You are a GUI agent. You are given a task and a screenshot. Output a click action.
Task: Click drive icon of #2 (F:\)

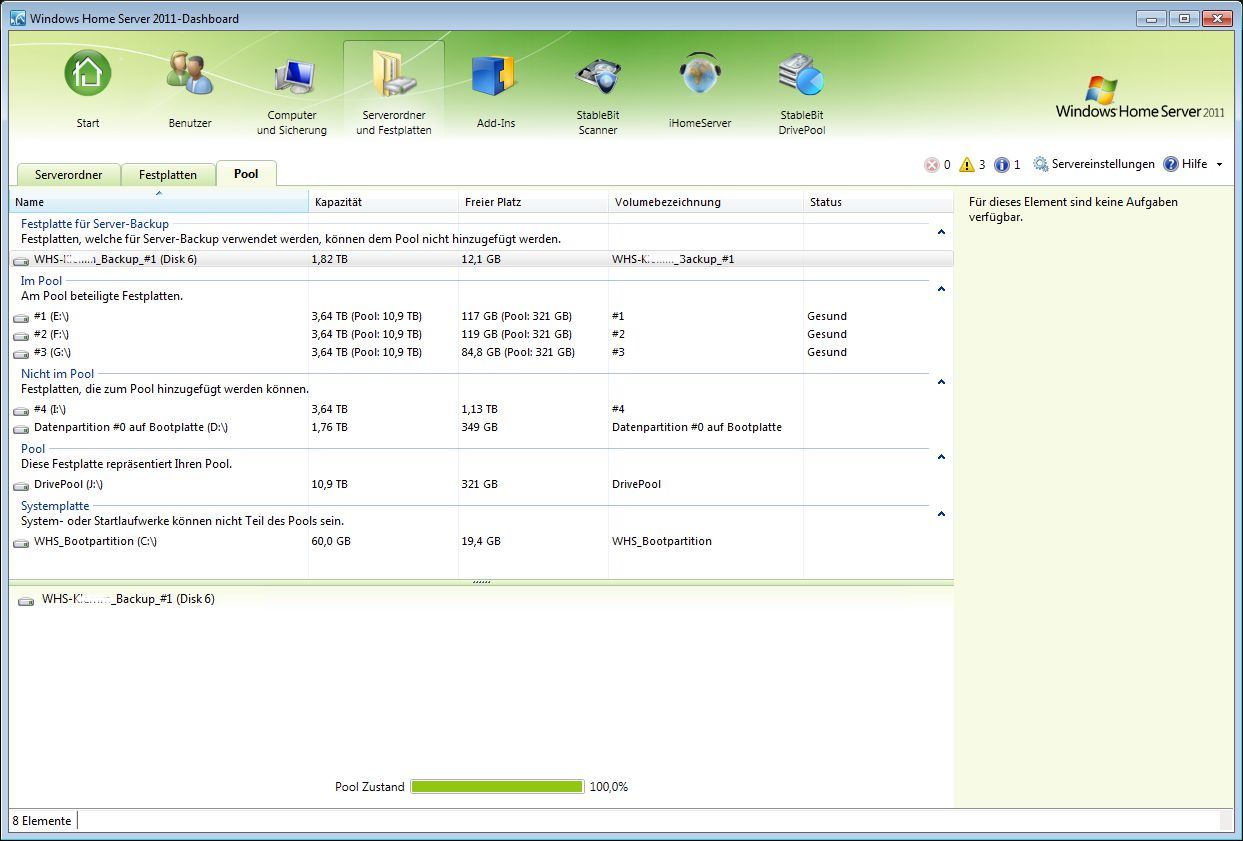coord(21,336)
